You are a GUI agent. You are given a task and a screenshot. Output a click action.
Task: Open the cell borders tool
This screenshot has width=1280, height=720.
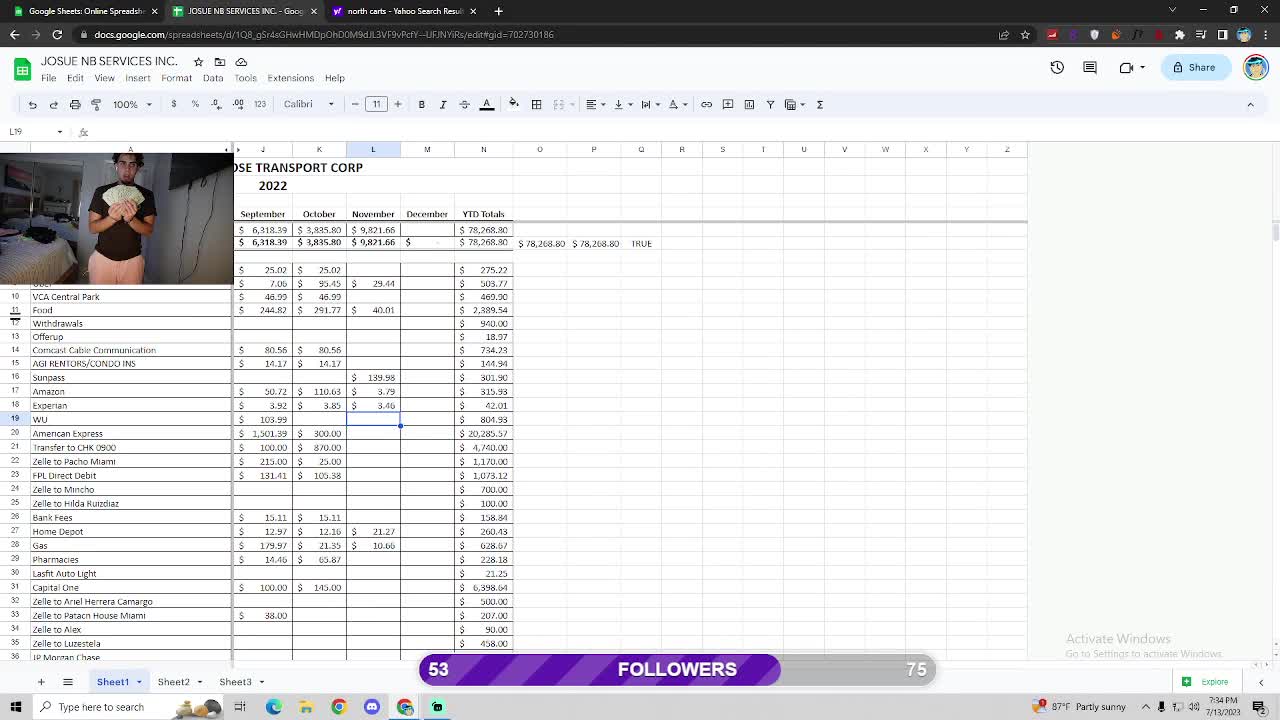point(536,104)
